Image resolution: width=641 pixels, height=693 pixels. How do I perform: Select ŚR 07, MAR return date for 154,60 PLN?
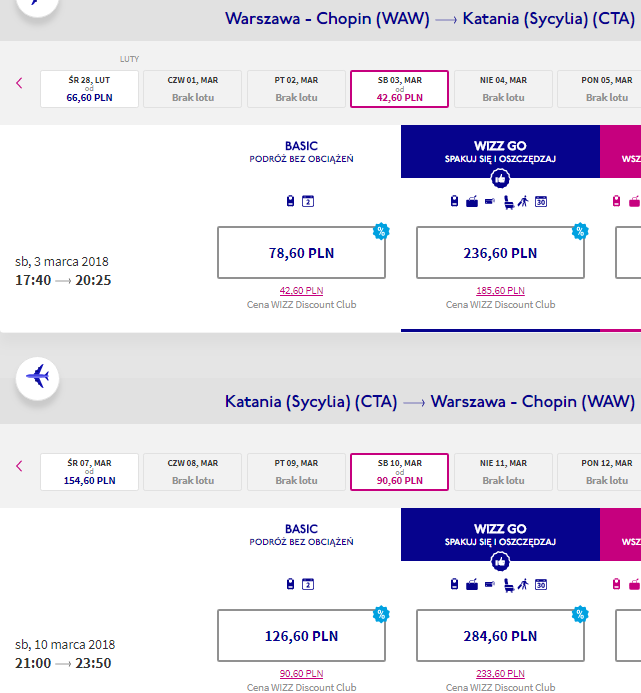click(89, 472)
